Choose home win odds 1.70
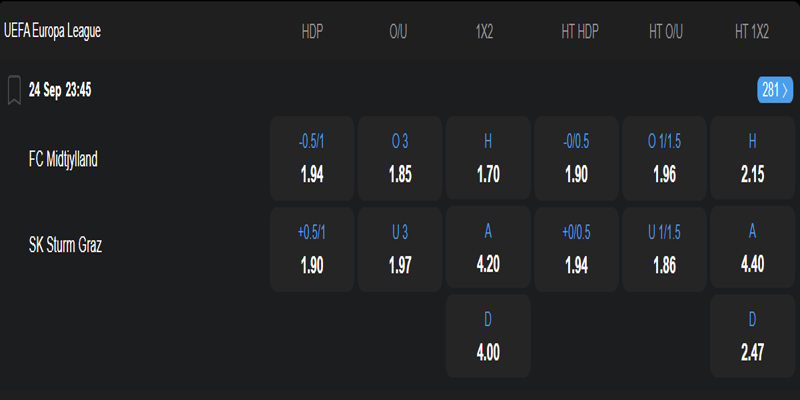This screenshot has width=800, height=400. coord(488,159)
